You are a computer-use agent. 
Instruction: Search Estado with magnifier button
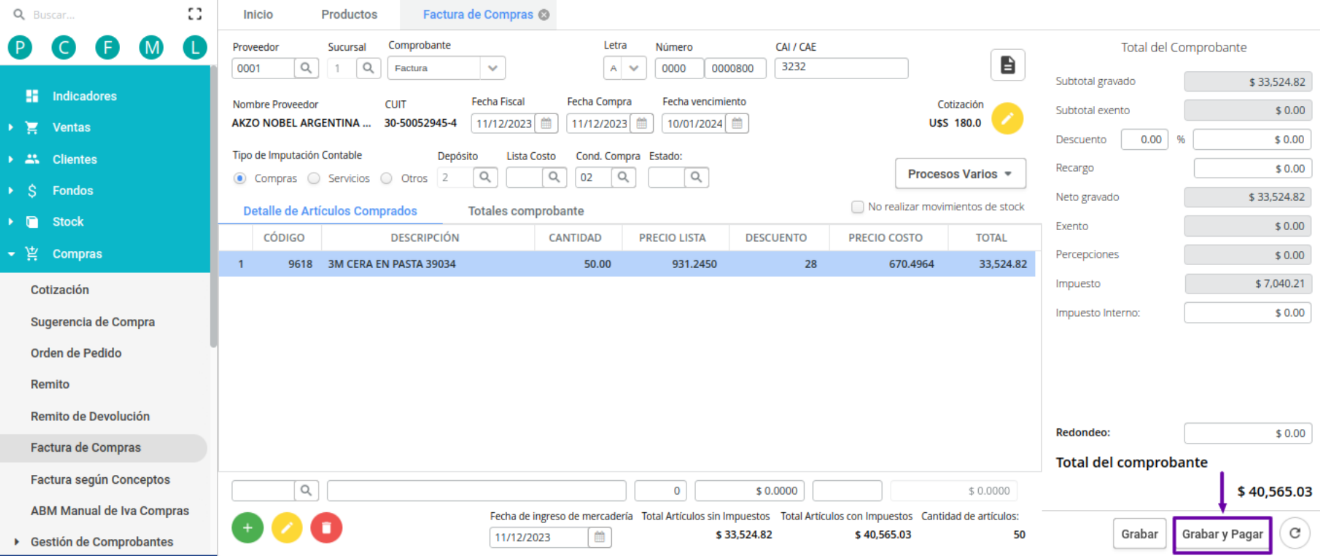(696, 177)
